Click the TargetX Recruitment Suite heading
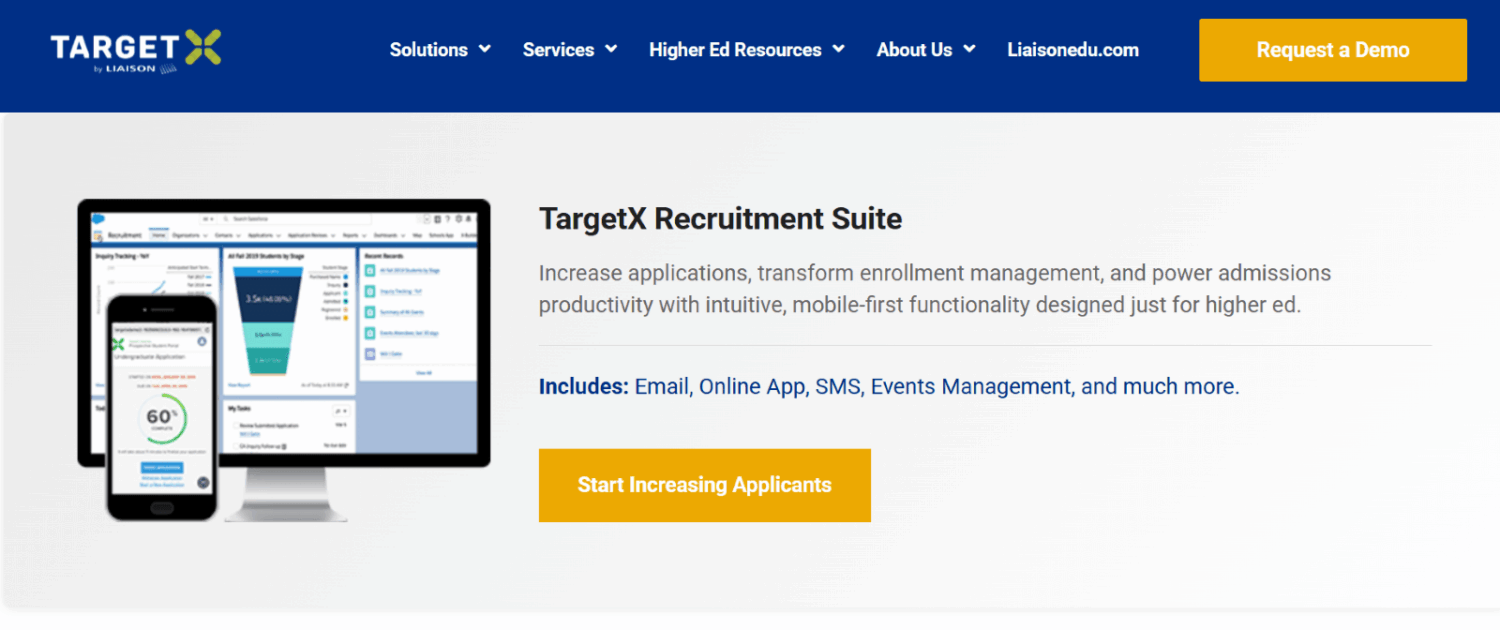The height and width of the screenshot is (630, 1500). [721, 218]
